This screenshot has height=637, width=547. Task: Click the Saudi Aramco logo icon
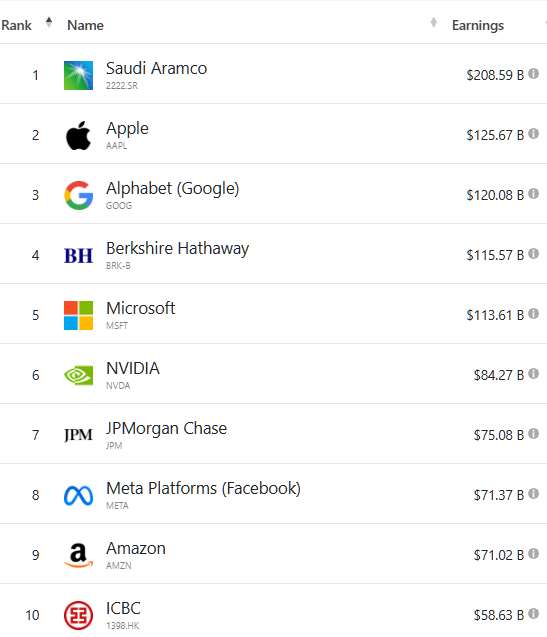click(x=78, y=75)
